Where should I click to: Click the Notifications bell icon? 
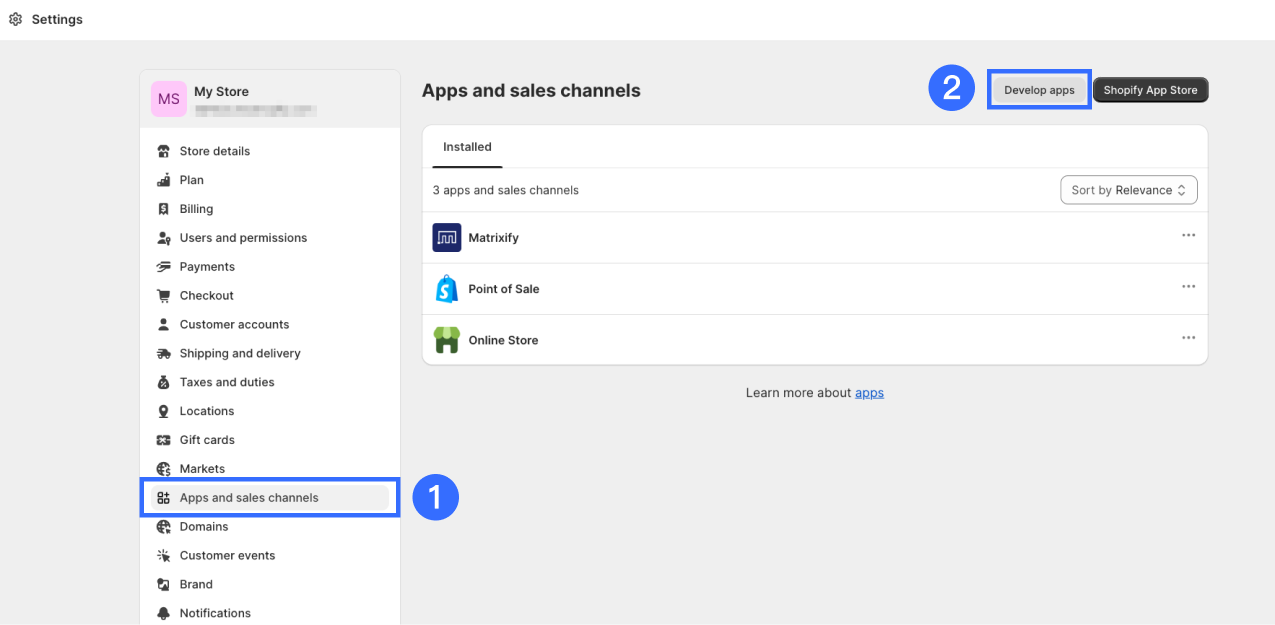click(164, 613)
